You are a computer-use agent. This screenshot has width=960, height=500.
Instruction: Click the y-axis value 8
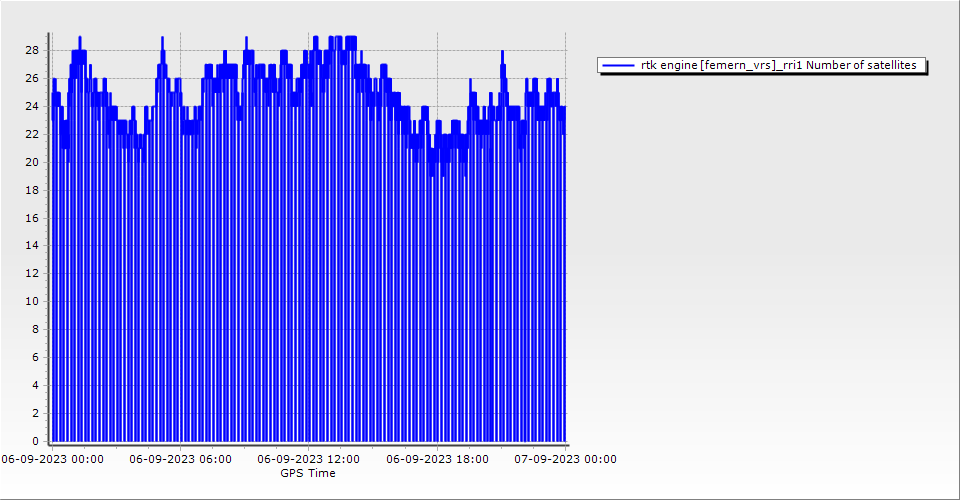tap(35, 329)
